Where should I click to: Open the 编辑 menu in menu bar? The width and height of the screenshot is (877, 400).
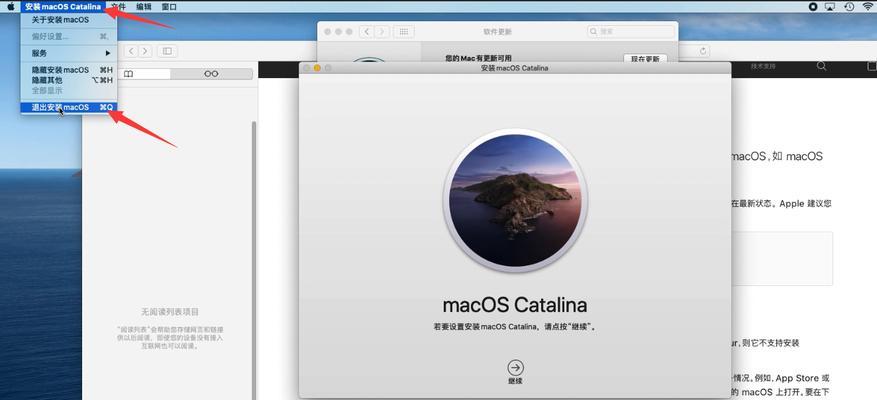(x=144, y=7)
